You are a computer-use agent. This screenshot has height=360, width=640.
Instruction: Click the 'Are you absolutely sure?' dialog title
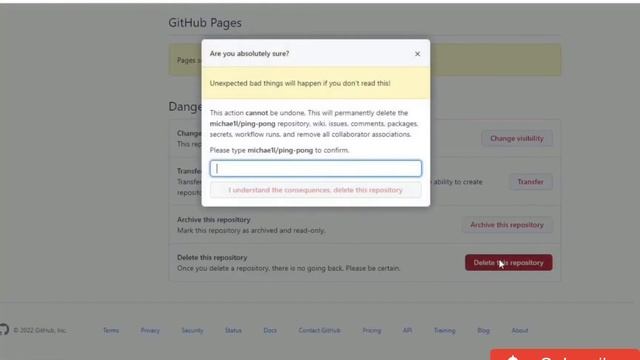click(249, 53)
